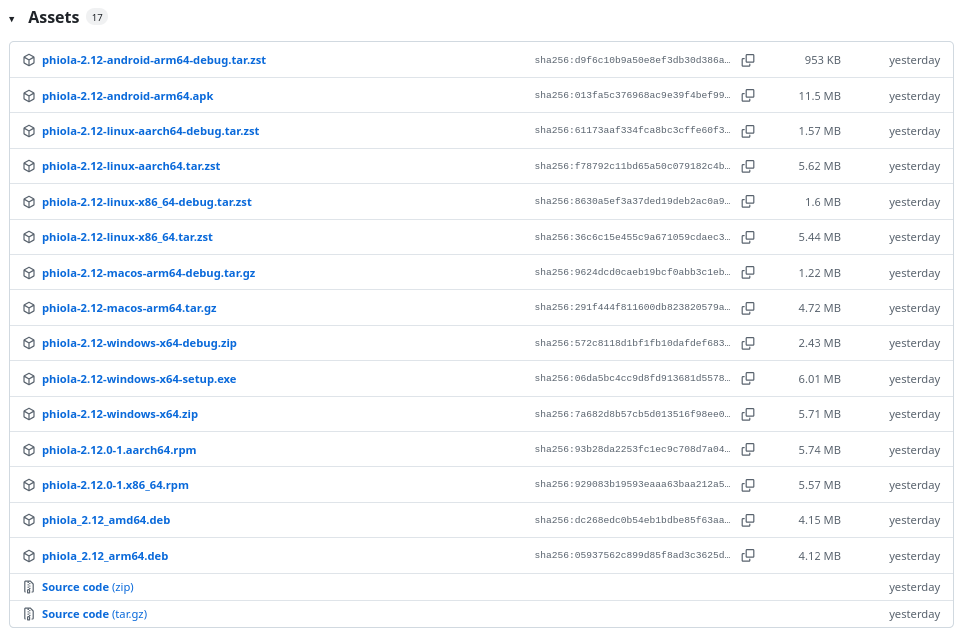Click the 11.5 MB size value
This screenshot has width=960, height=635.
tap(819, 96)
